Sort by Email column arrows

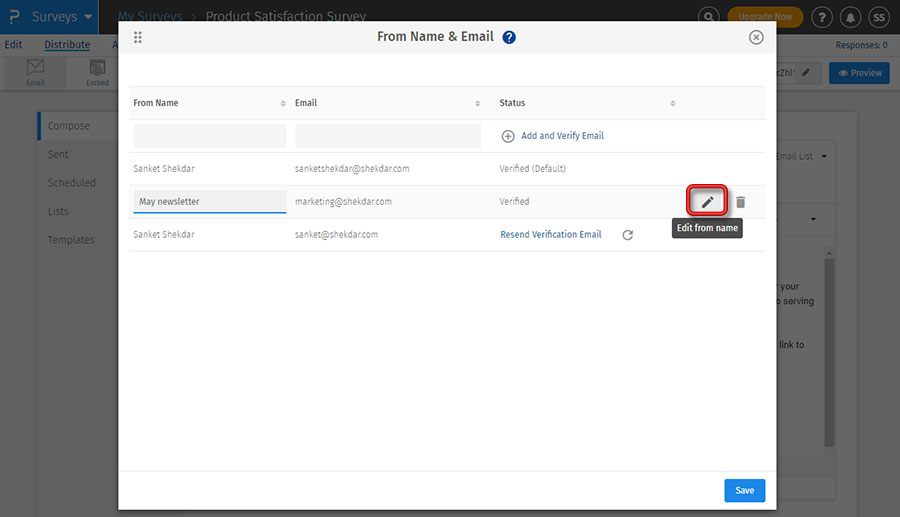point(478,103)
